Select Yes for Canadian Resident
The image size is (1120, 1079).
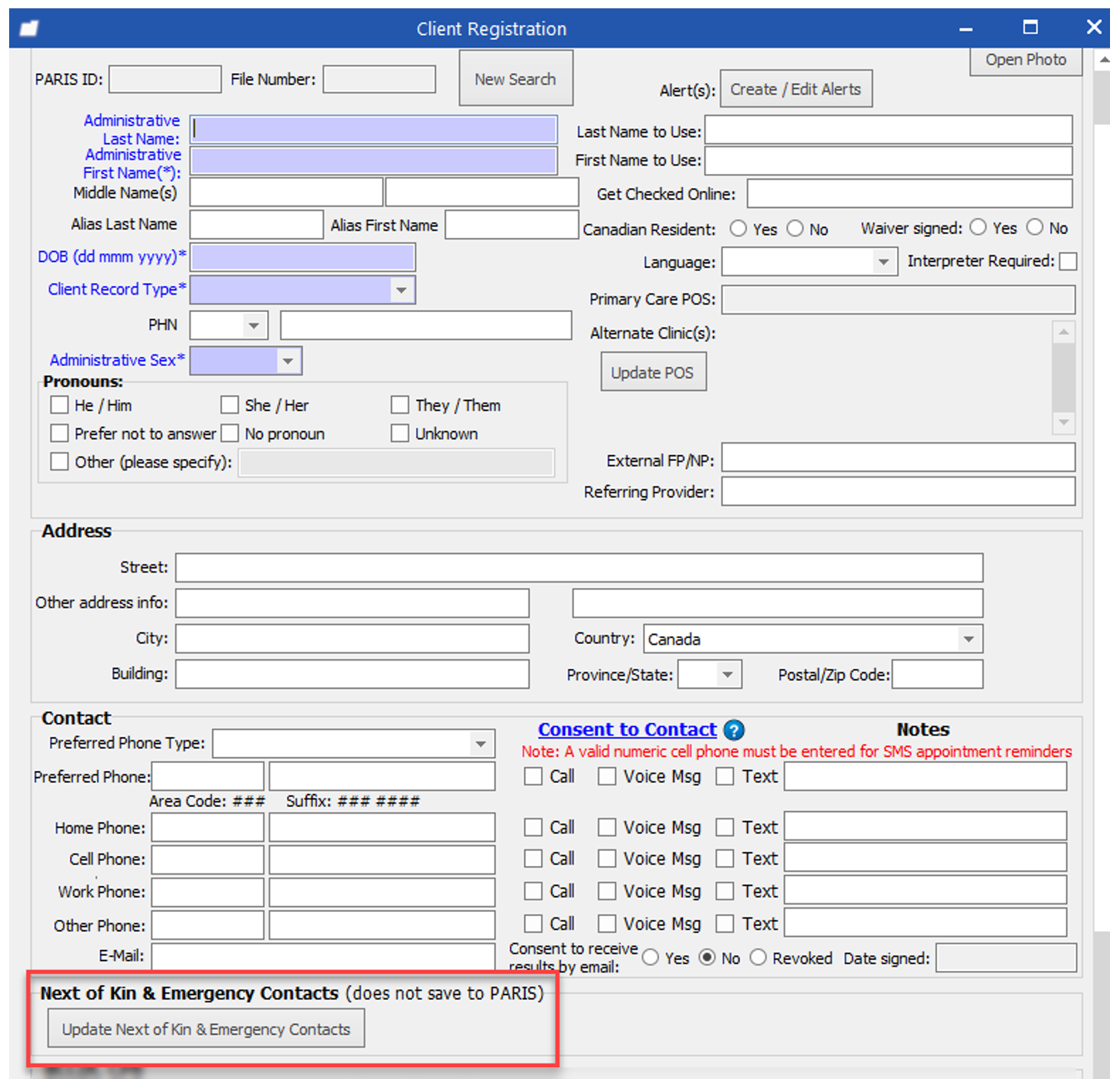pyautogui.click(x=738, y=229)
